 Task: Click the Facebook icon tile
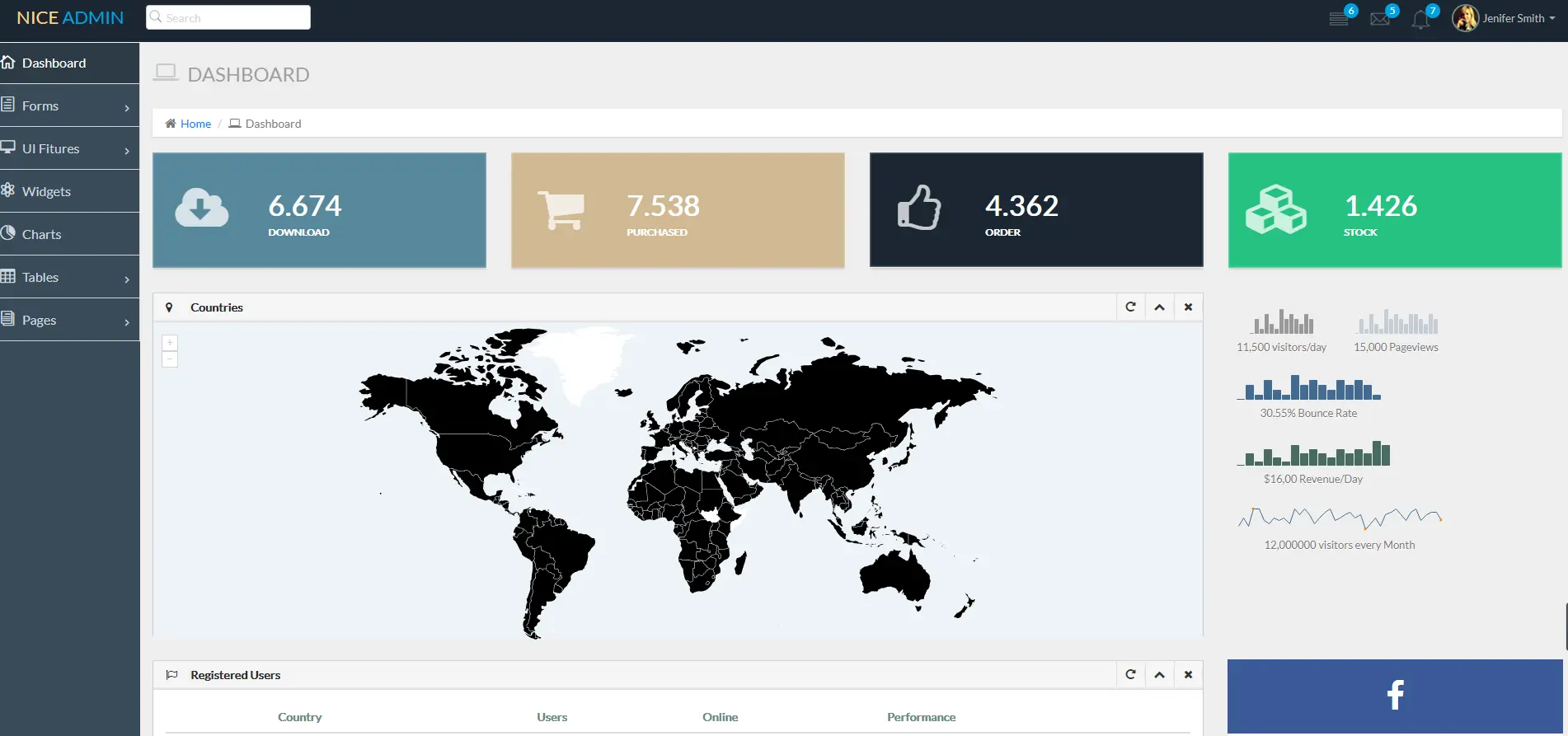pyautogui.click(x=1395, y=695)
